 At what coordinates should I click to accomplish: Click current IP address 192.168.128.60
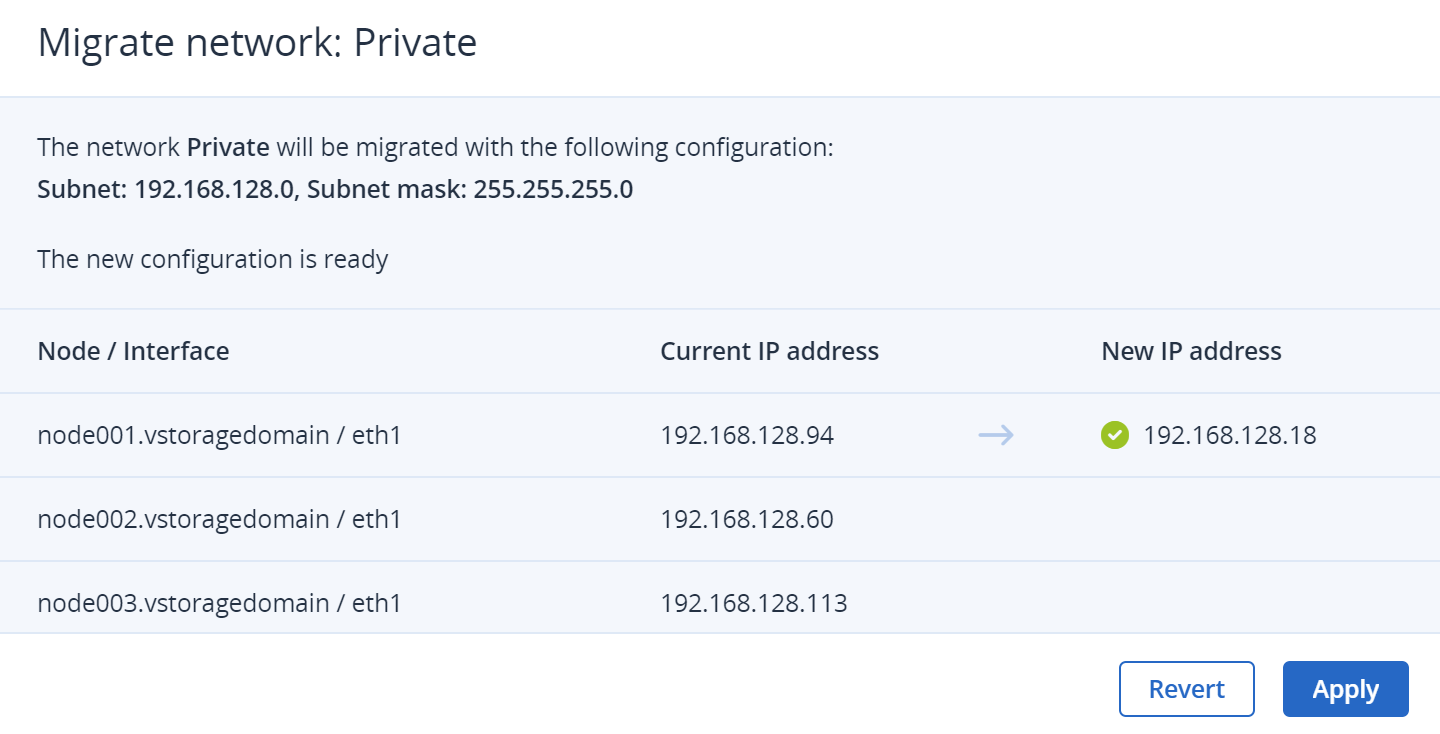pos(747,519)
